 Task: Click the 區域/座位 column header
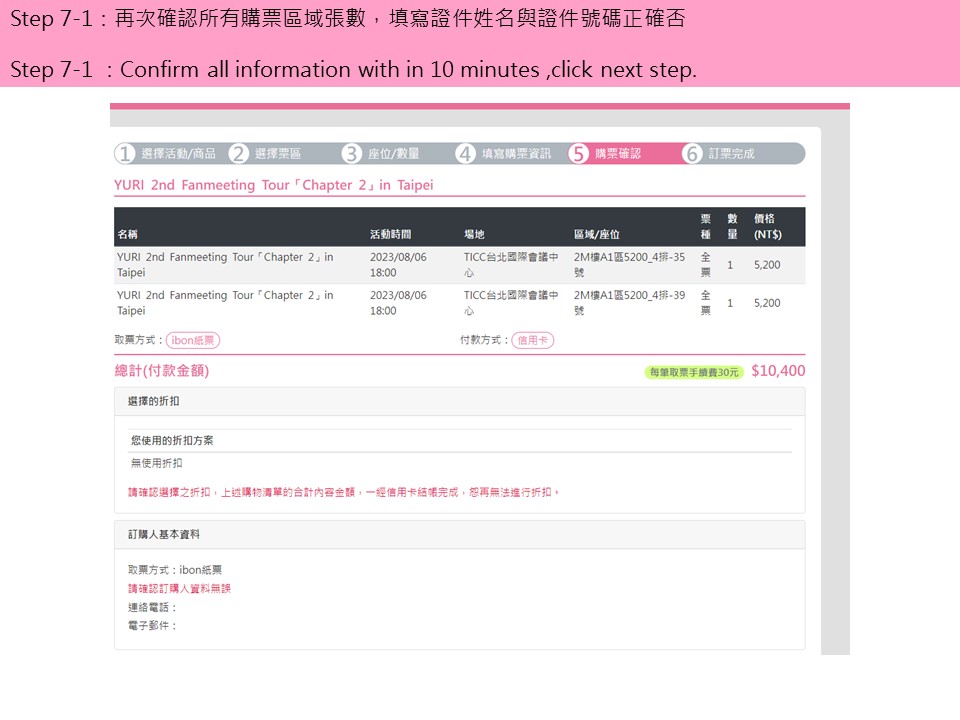[597, 235]
